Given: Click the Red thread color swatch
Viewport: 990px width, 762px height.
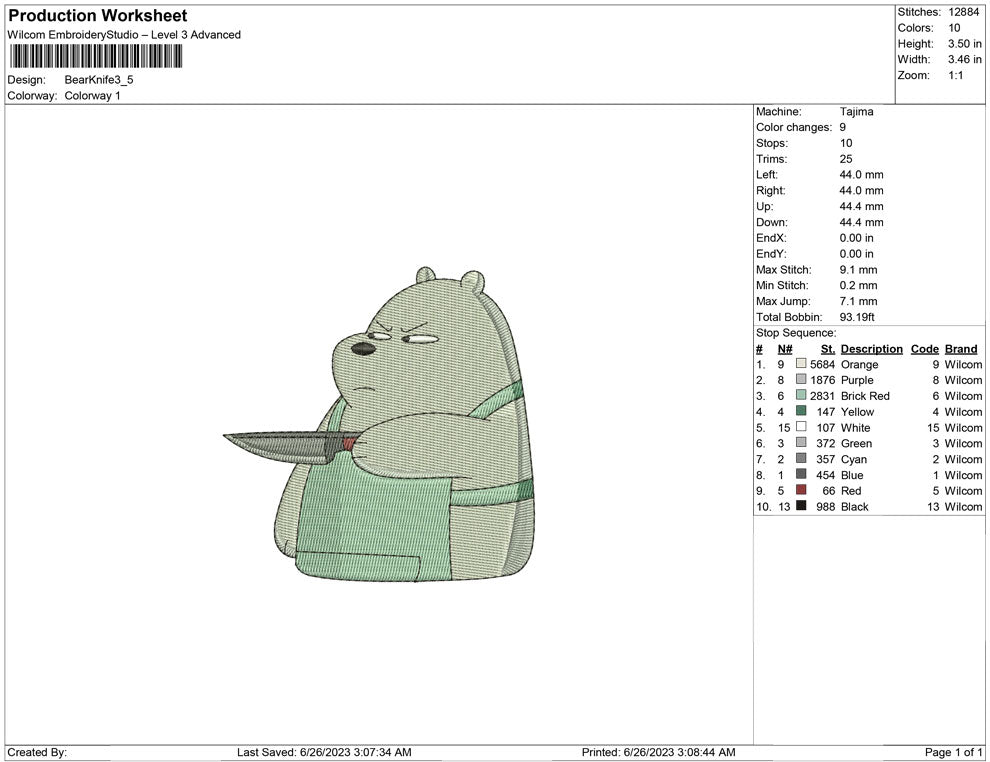Looking at the screenshot, I should 801,490.
